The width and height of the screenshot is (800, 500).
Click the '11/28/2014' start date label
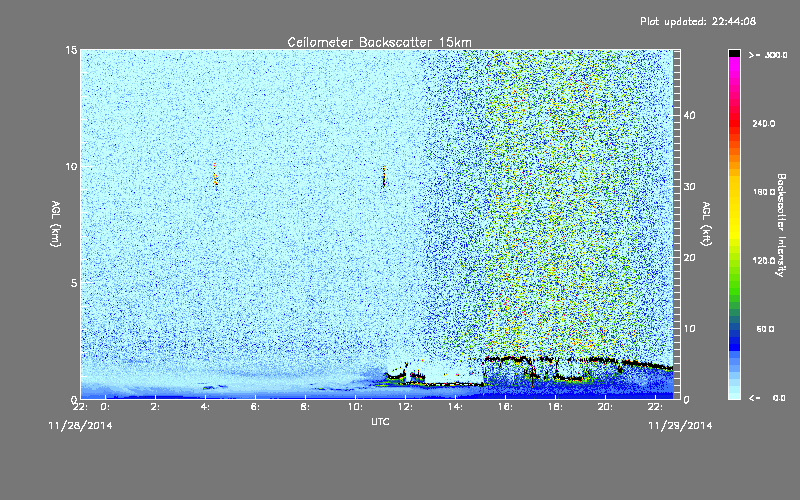coord(81,426)
